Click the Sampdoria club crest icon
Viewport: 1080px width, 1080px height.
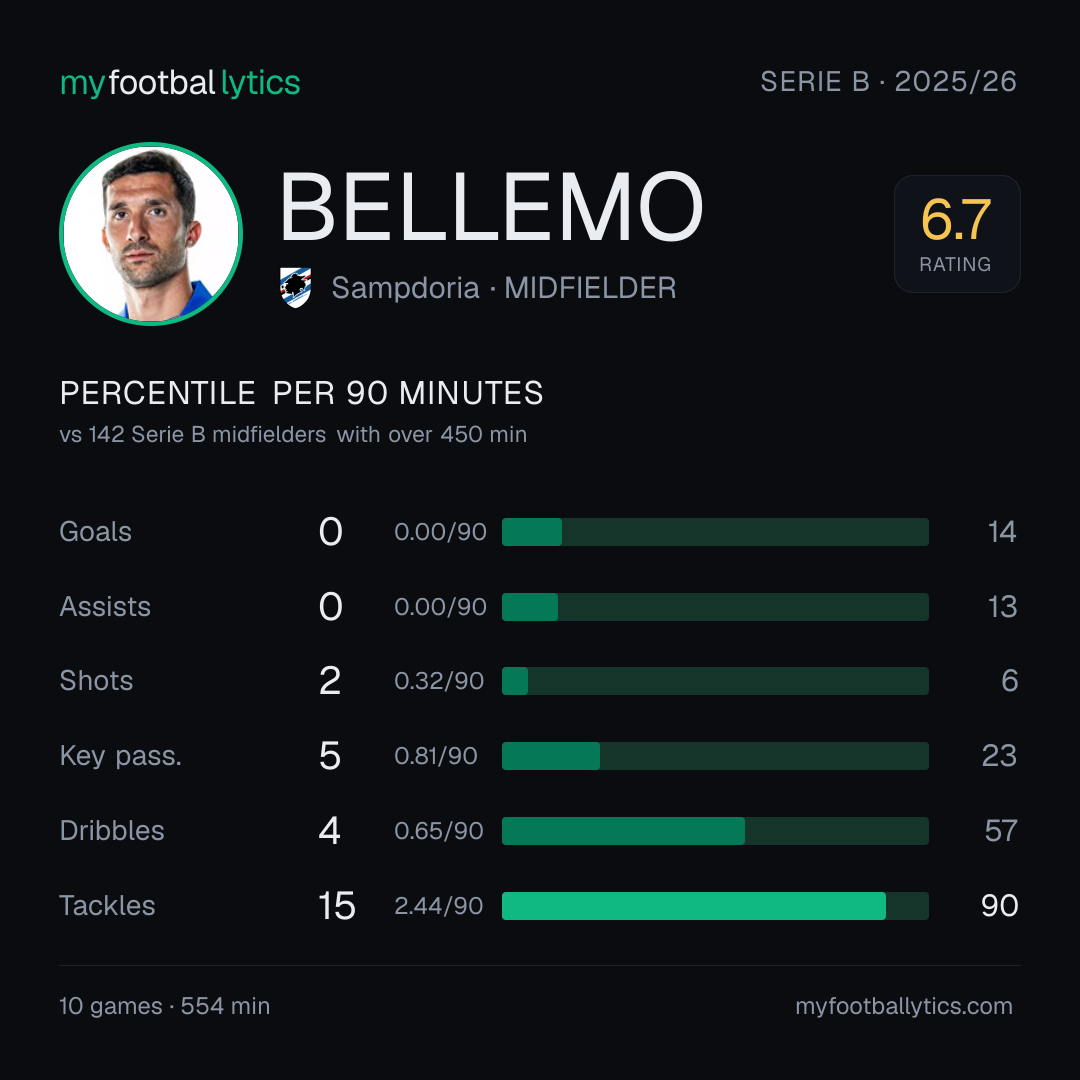point(295,287)
